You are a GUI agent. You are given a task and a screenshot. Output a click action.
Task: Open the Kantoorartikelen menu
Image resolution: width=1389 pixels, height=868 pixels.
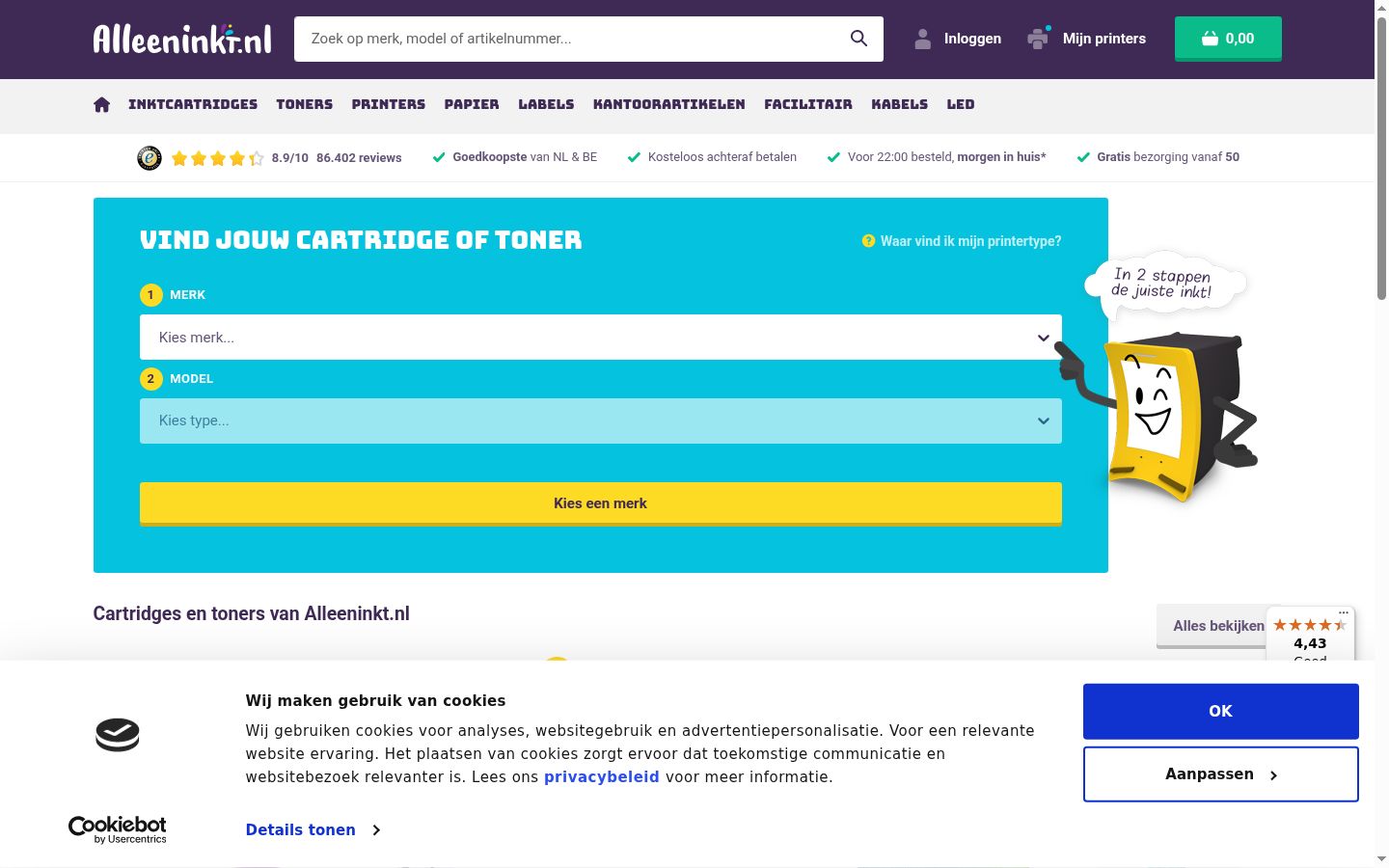tap(669, 104)
